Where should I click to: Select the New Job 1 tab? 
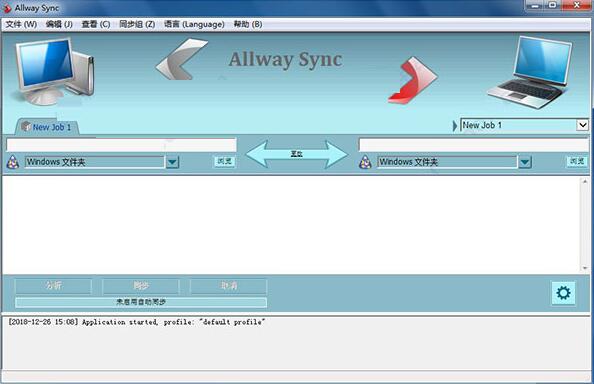click(x=47, y=127)
